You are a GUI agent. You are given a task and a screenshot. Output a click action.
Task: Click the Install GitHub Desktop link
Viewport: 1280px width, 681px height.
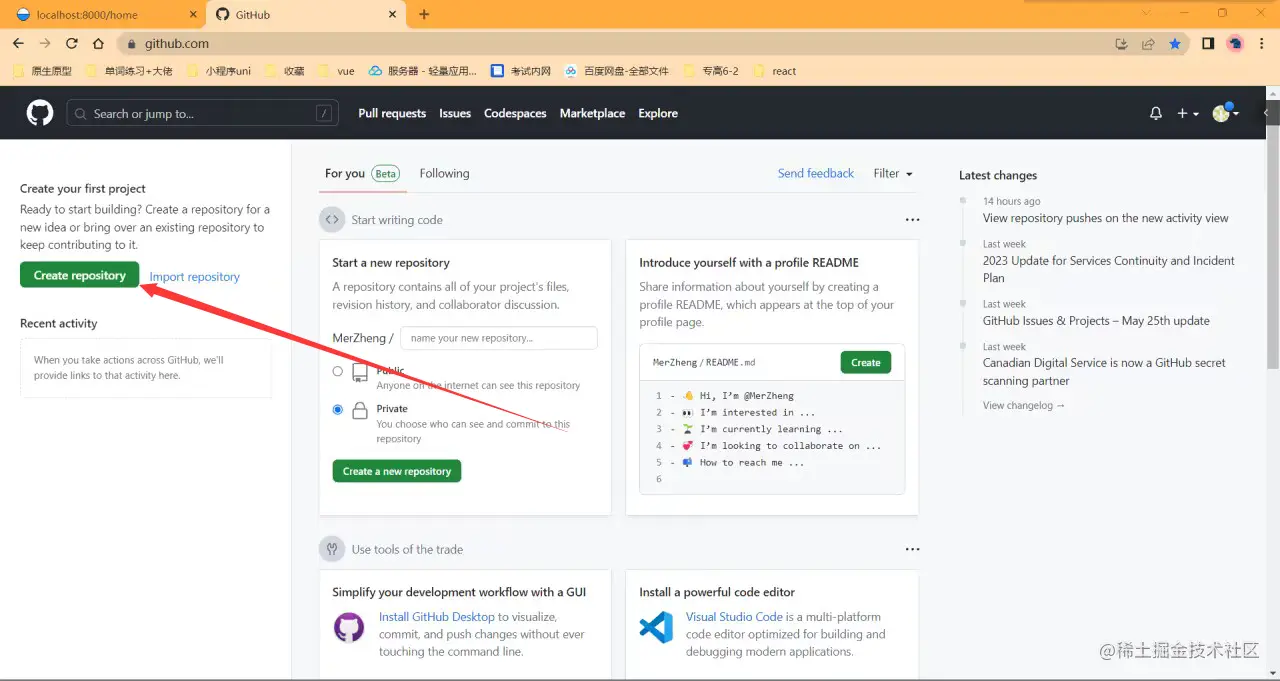click(x=437, y=617)
